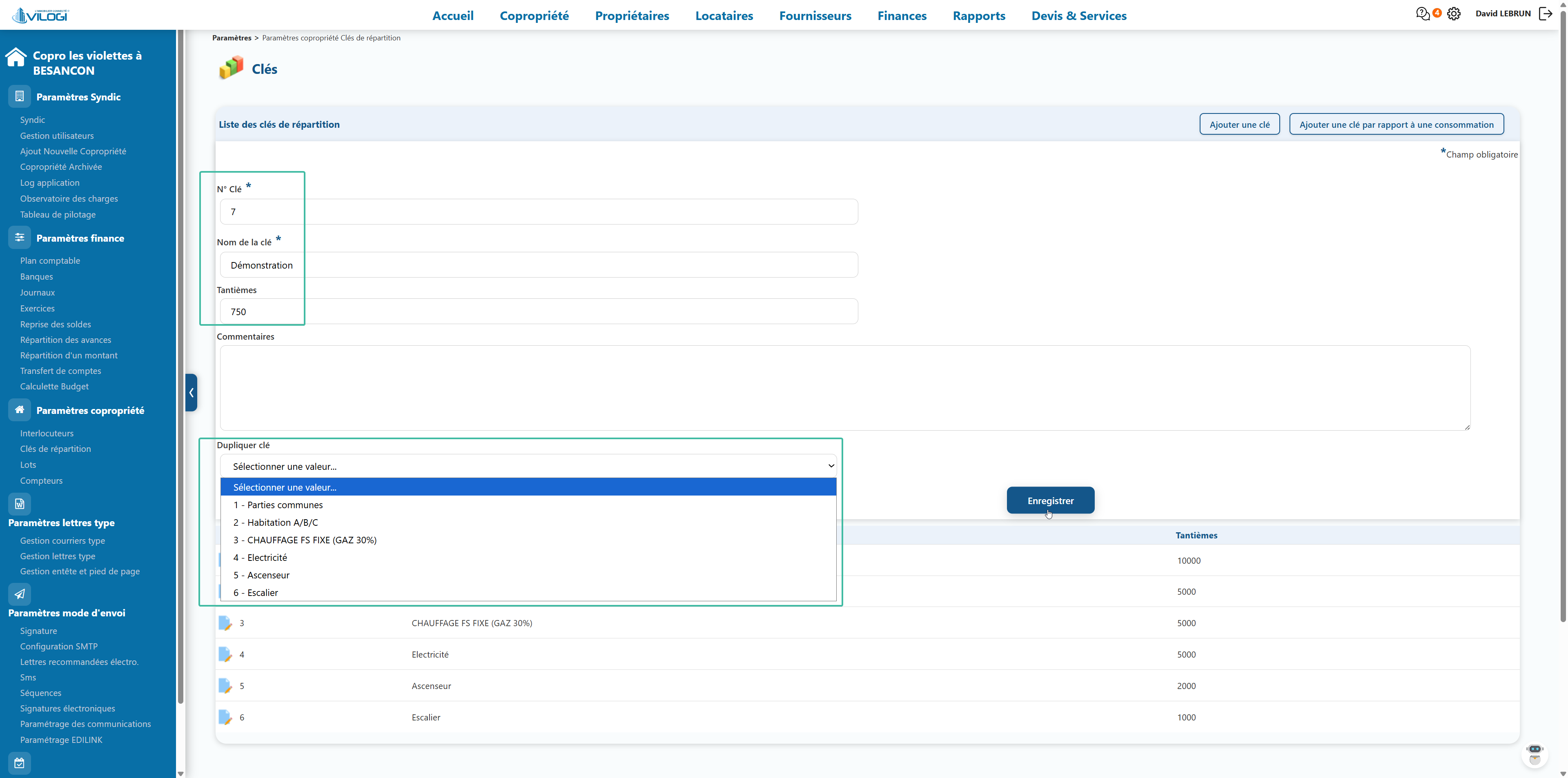
Task: Open the Finances top menu
Action: [902, 16]
